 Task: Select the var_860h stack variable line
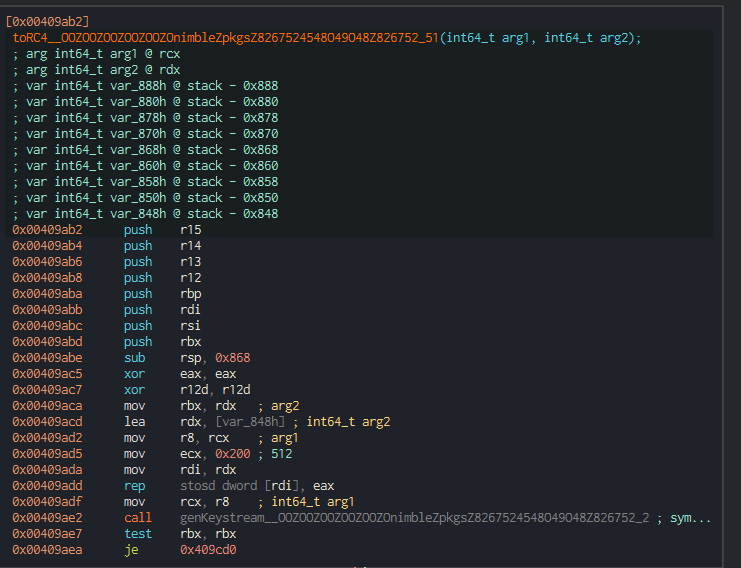[145, 166]
